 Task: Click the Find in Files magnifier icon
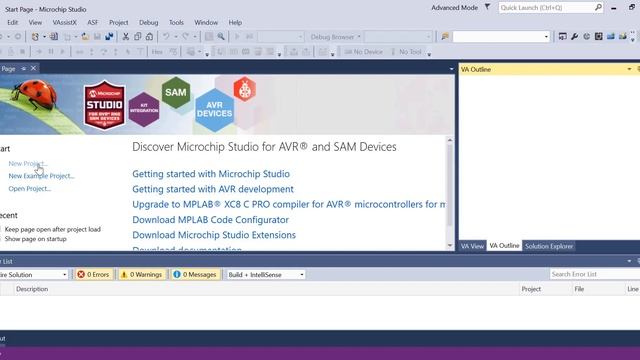[x=221, y=37]
